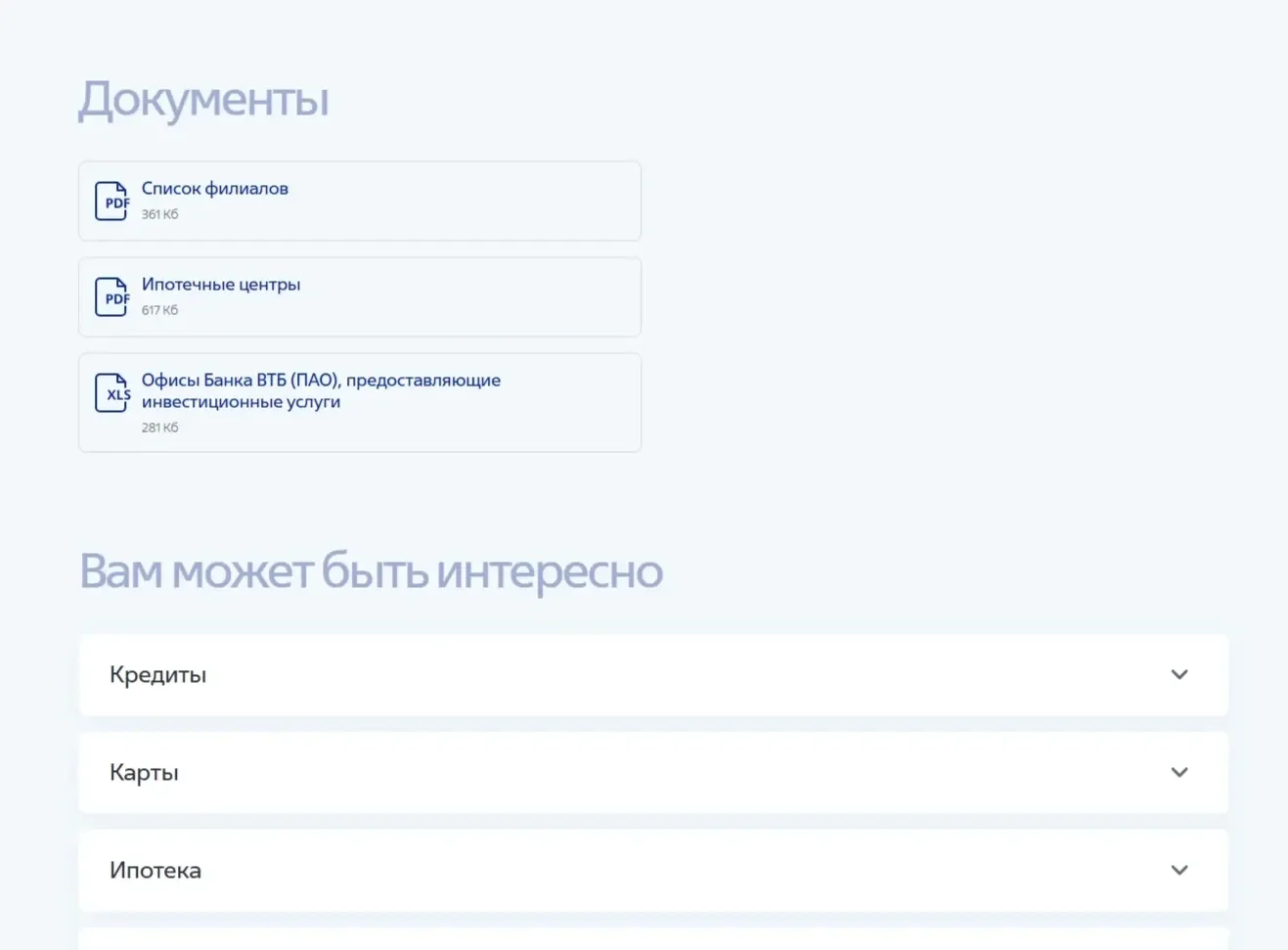Open the Список филиалов document
Viewport: 1288px width, 950px height.
tap(360, 202)
